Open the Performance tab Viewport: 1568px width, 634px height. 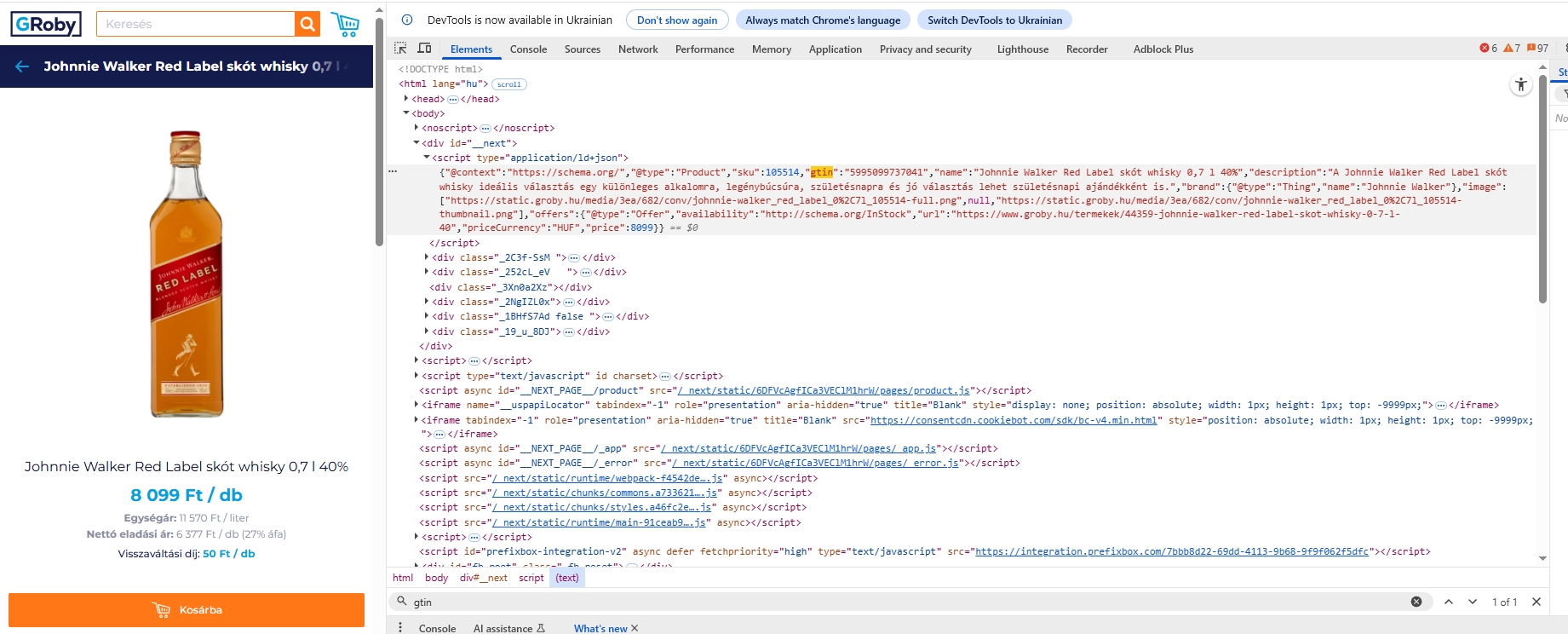point(704,49)
